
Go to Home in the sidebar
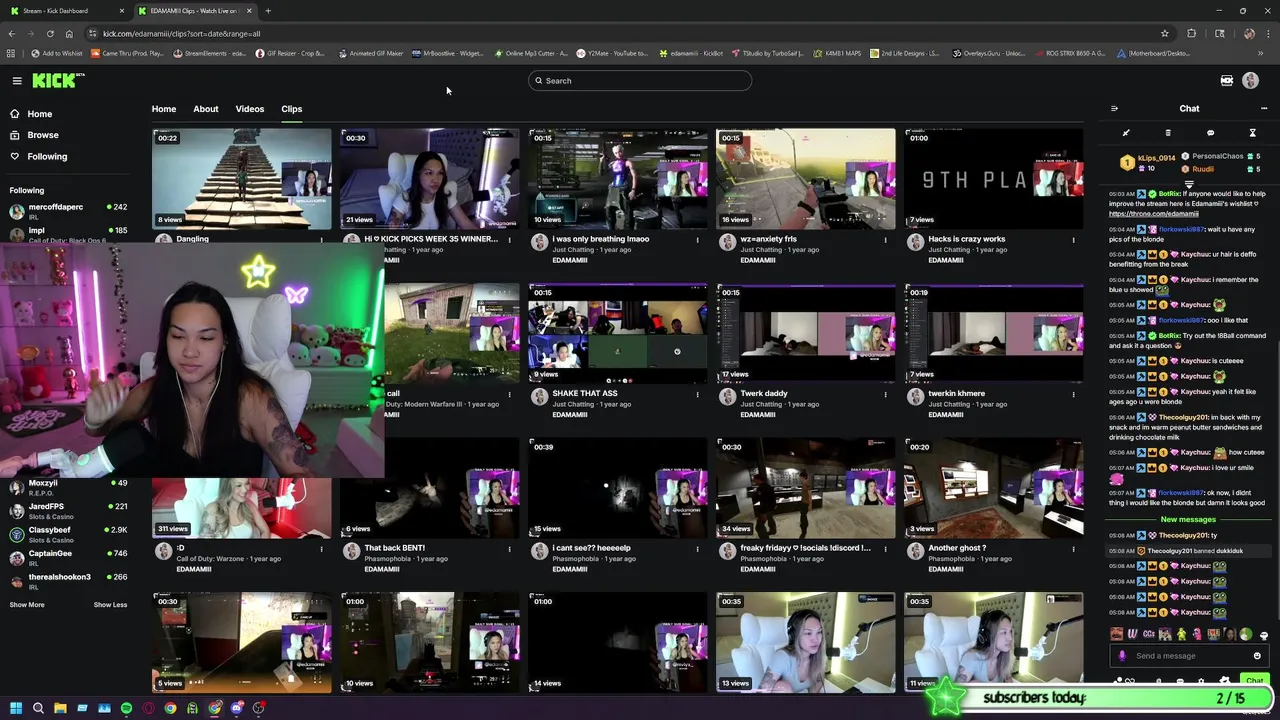tap(31, 114)
